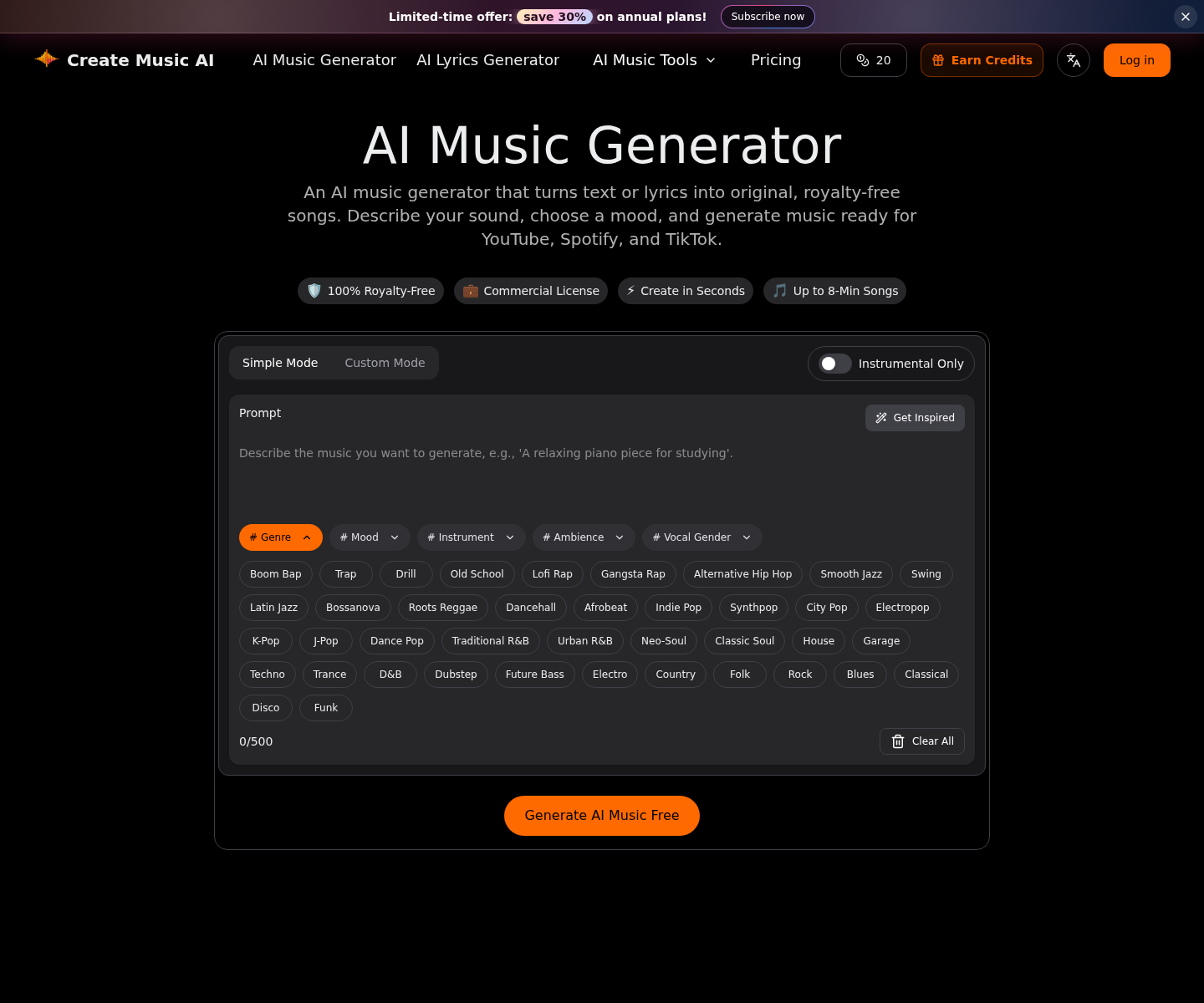Expand the Ambience tag dropdown
The width and height of the screenshot is (1204, 1003).
tap(584, 537)
